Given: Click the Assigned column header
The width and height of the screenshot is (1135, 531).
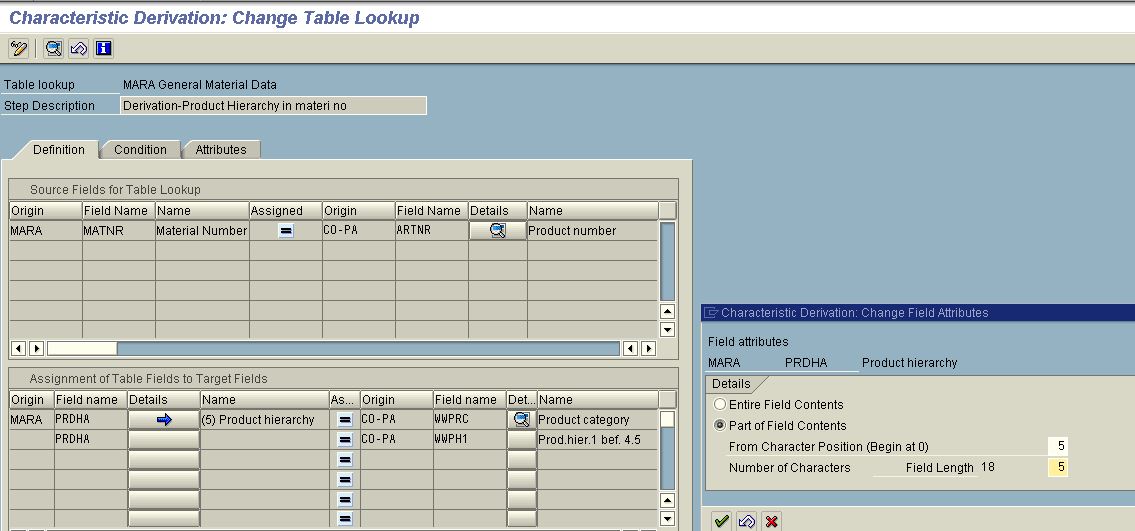Looking at the screenshot, I should (x=285, y=211).
